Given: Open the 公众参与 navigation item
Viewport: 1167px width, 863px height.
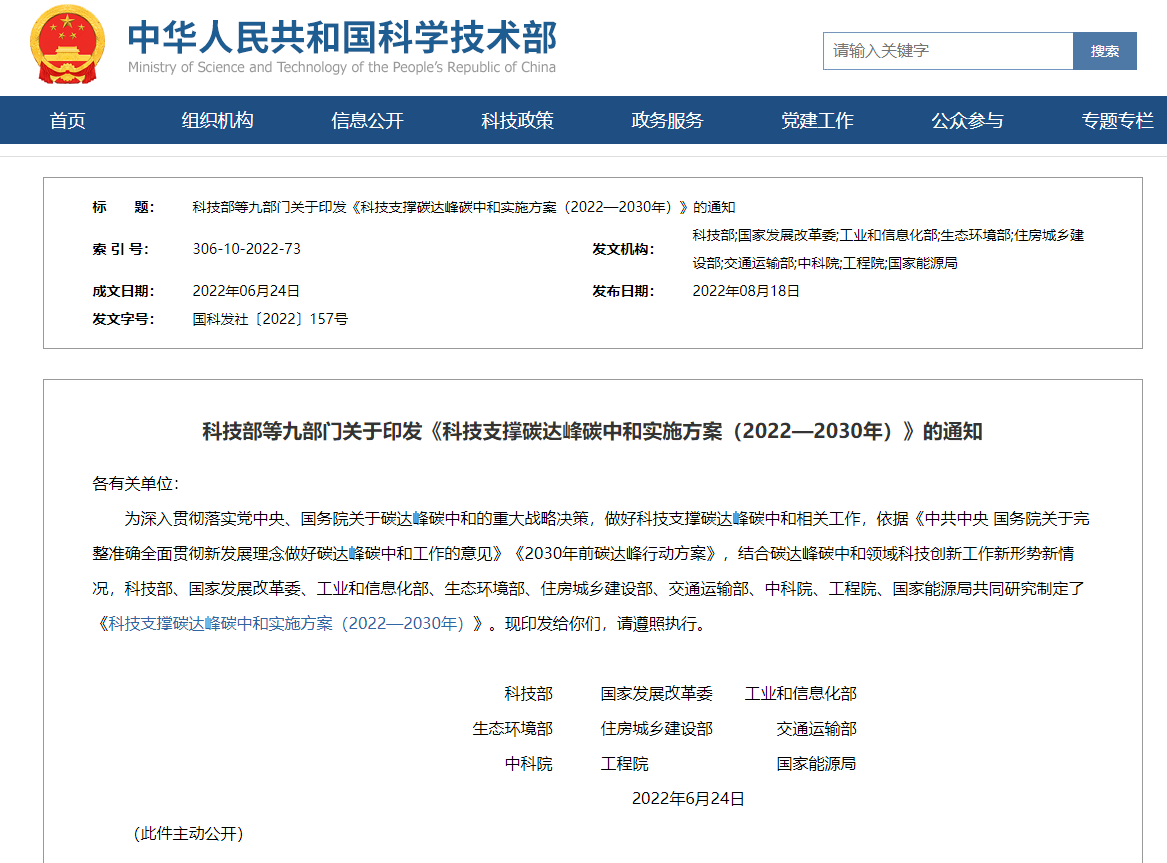Looking at the screenshot, I should tap(968, 120).
